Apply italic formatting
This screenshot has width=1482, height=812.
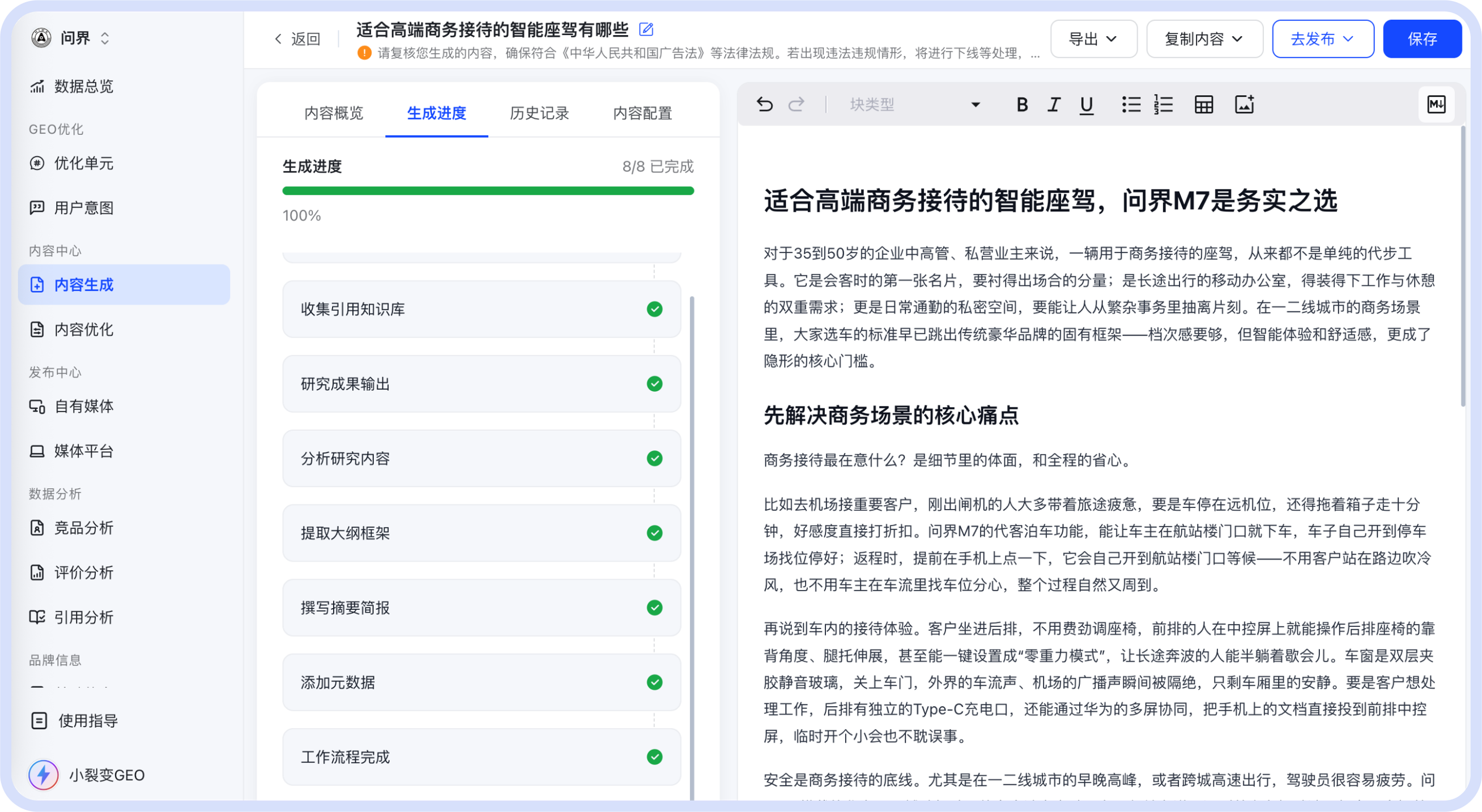click(1054, 105)
